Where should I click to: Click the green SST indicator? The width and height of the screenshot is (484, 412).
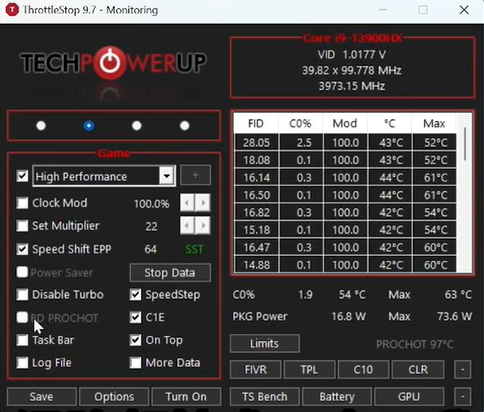point(194,249)
